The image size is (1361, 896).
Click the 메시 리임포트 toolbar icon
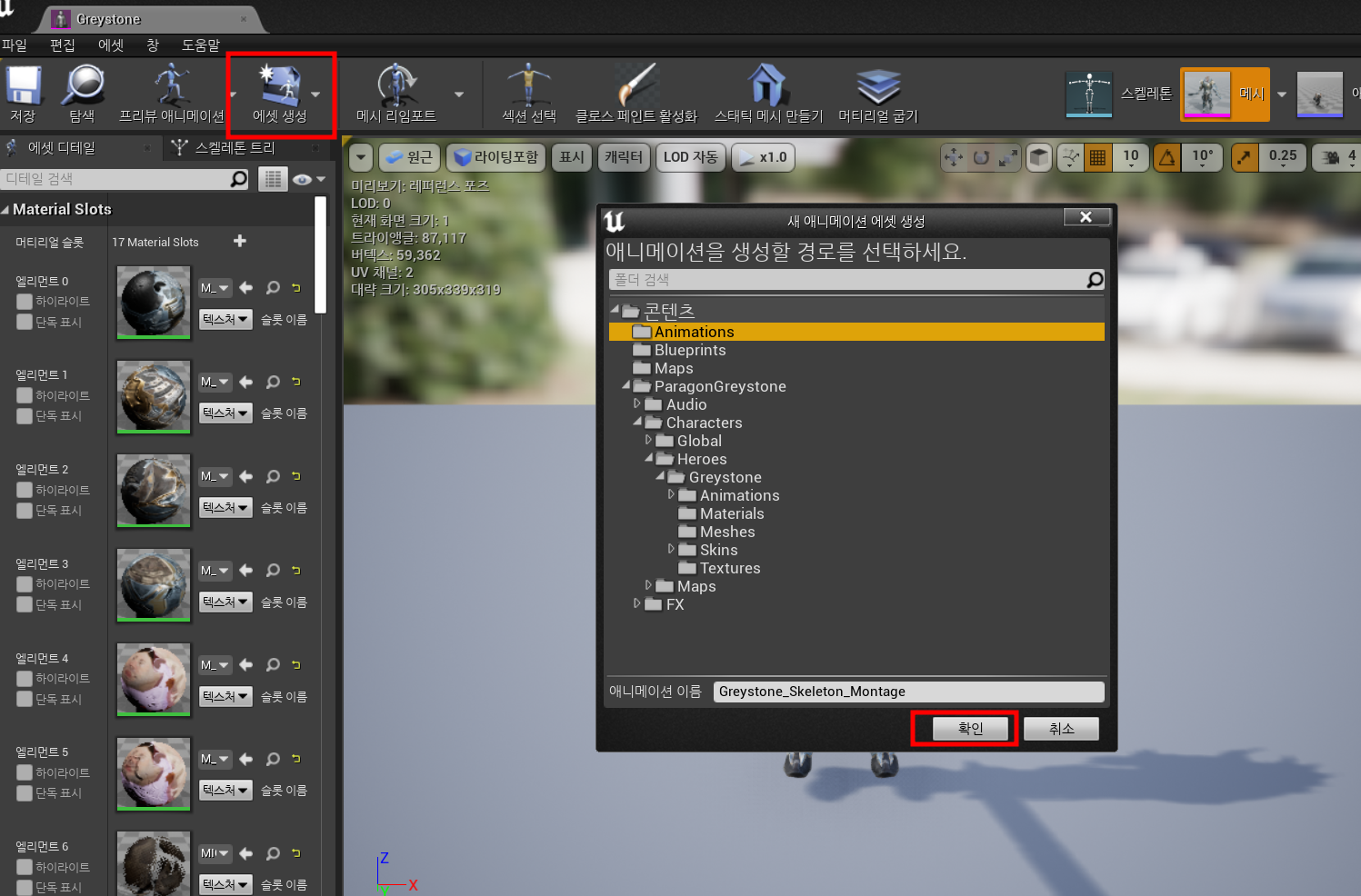[396, 85]
